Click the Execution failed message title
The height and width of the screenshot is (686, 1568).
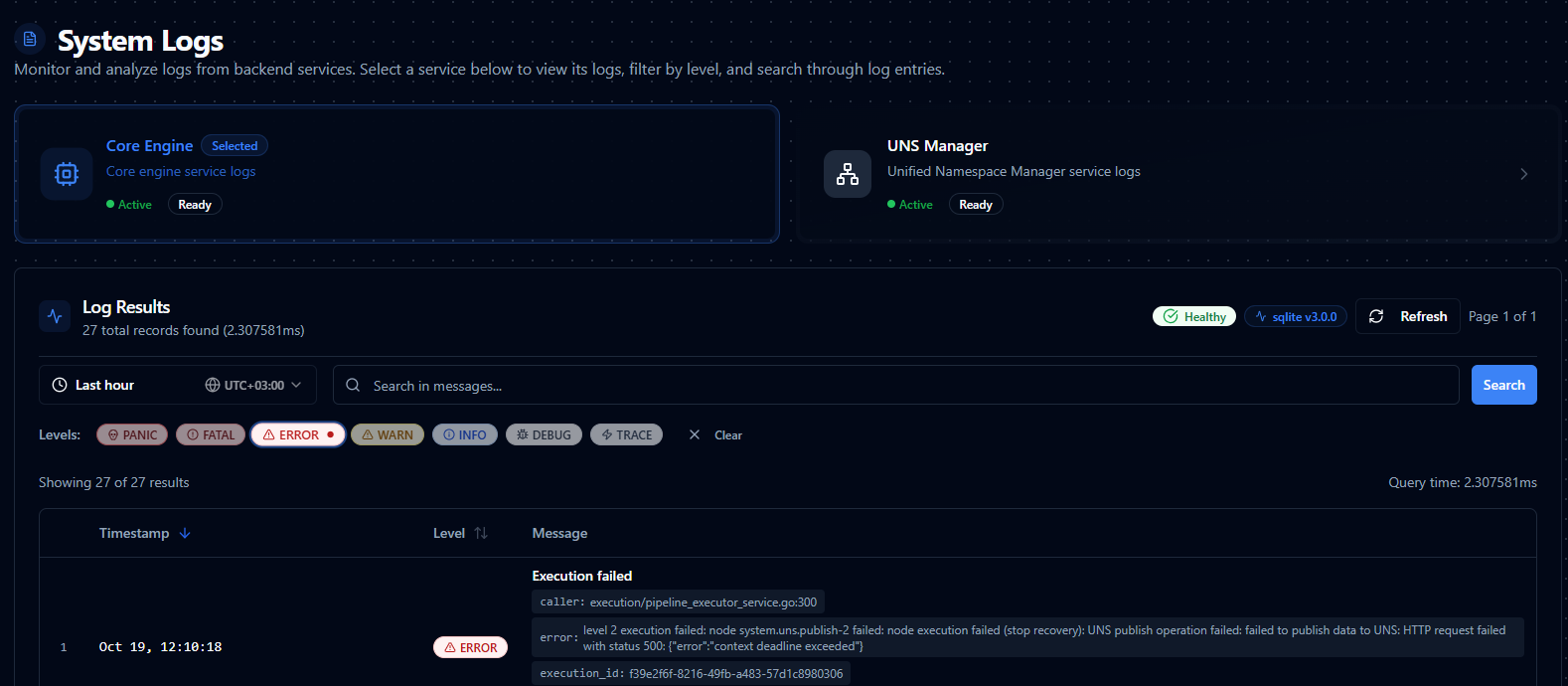click(x=582, y=576)
